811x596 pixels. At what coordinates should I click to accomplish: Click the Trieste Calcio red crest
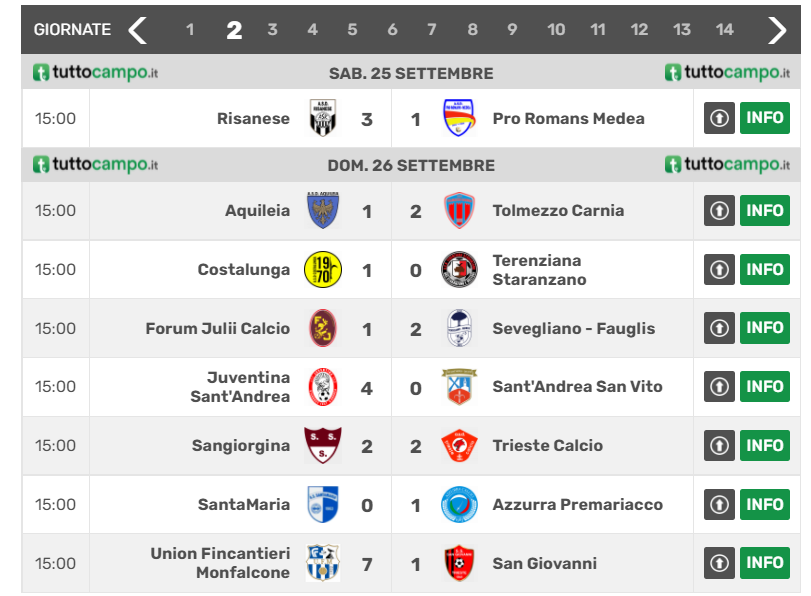pos(459,446)
